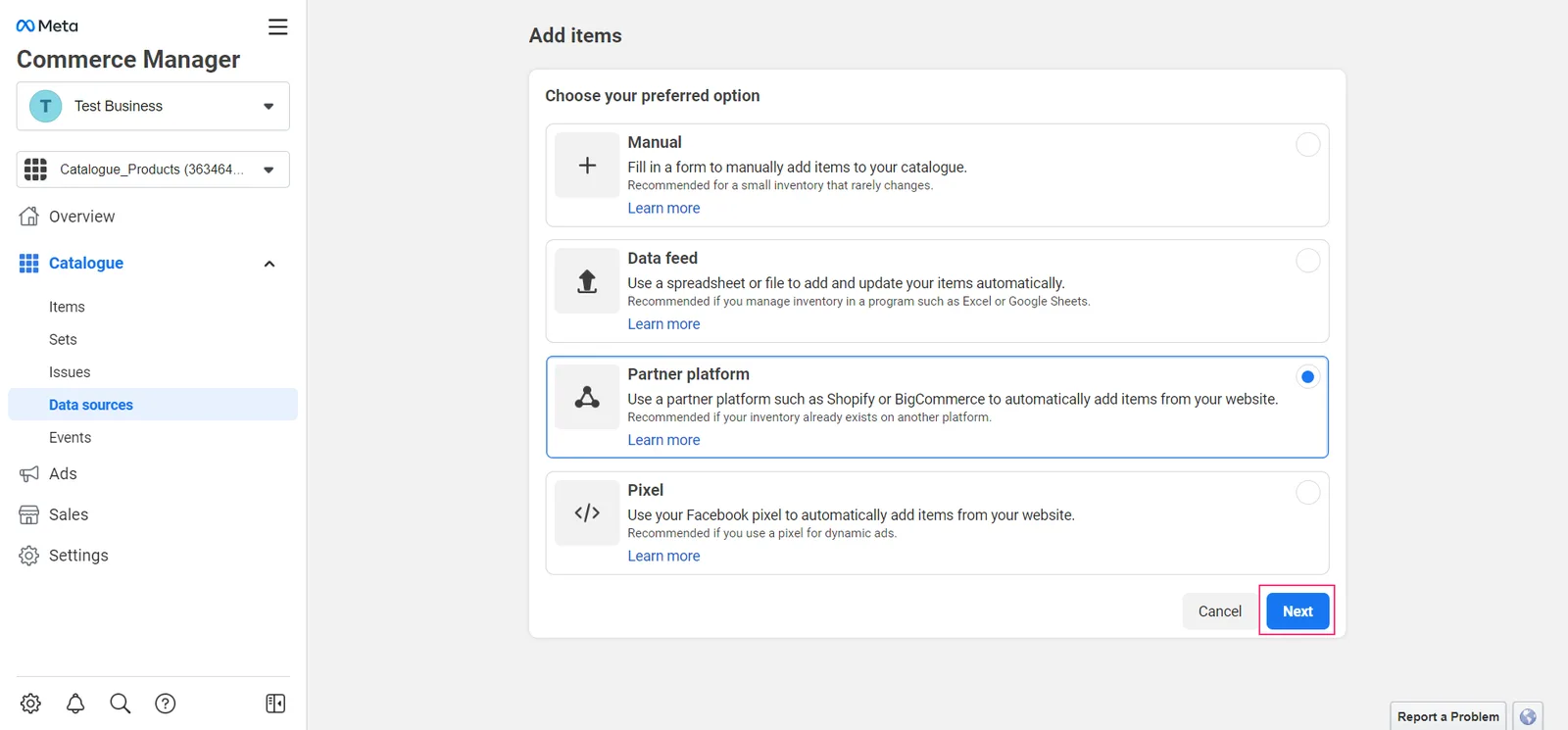Screen dimensions: 1568x730
Task: Open the Data sources menu entry
Action: 153,405
